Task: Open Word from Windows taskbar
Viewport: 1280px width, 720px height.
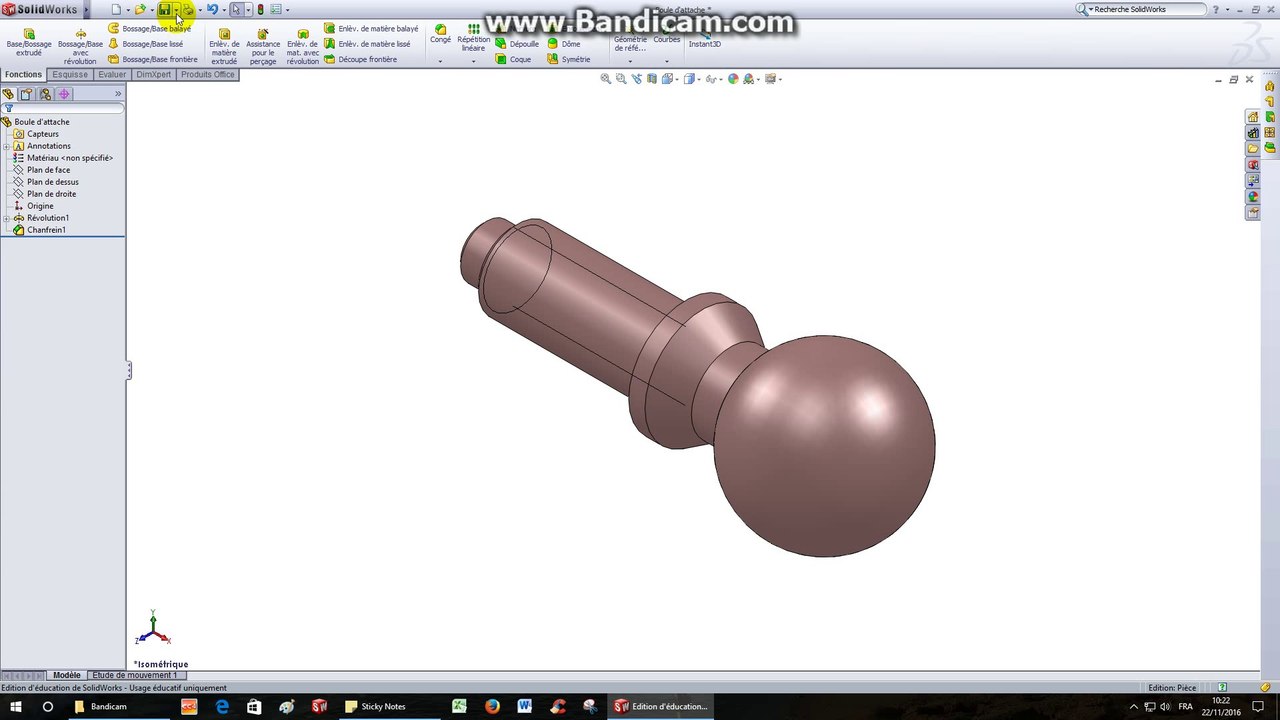Action: point(524,706)
